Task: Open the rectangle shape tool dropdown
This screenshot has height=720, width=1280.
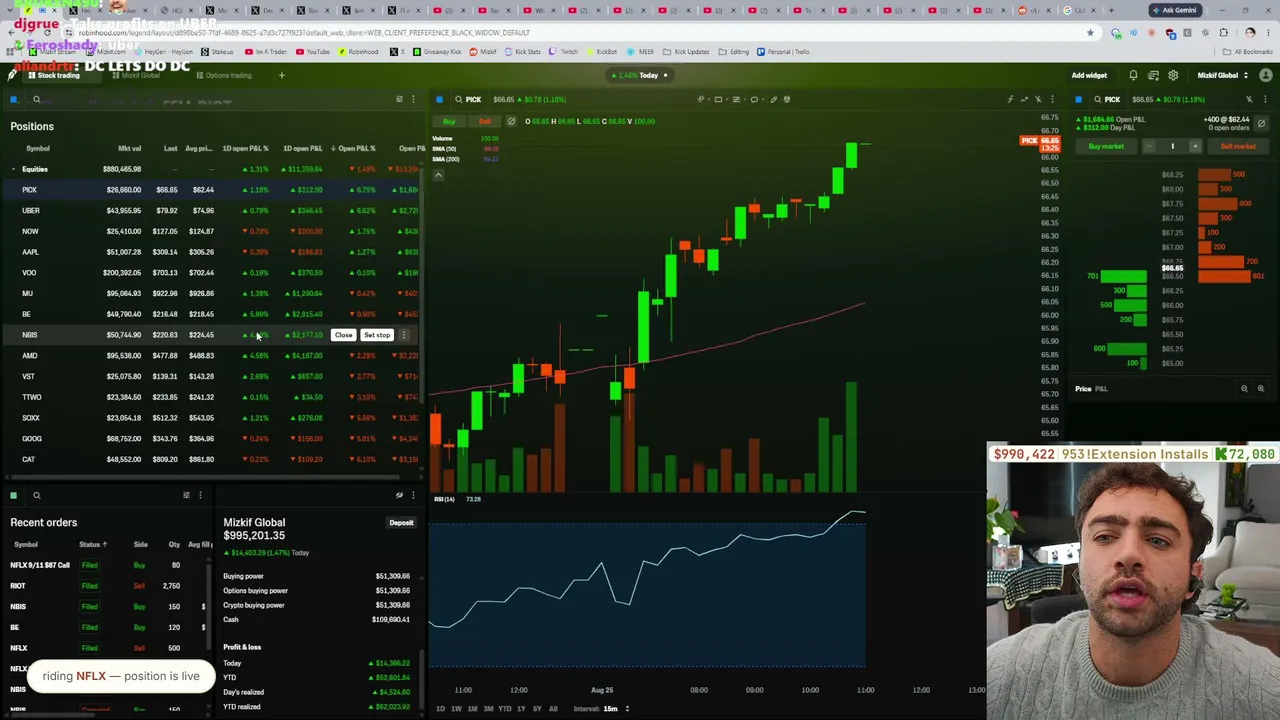Action: pos(722,99)
